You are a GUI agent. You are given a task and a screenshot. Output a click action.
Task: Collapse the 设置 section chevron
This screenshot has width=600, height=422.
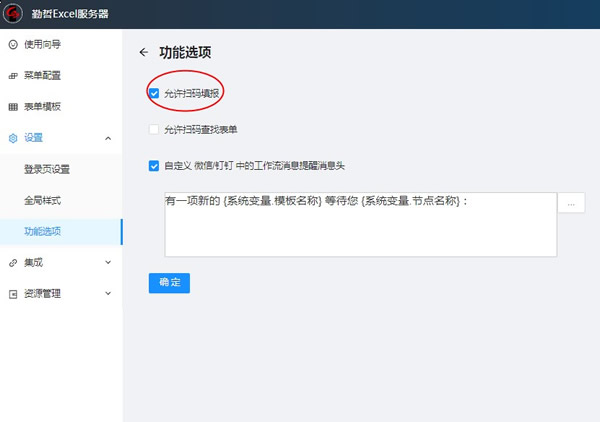click(108, 138)
